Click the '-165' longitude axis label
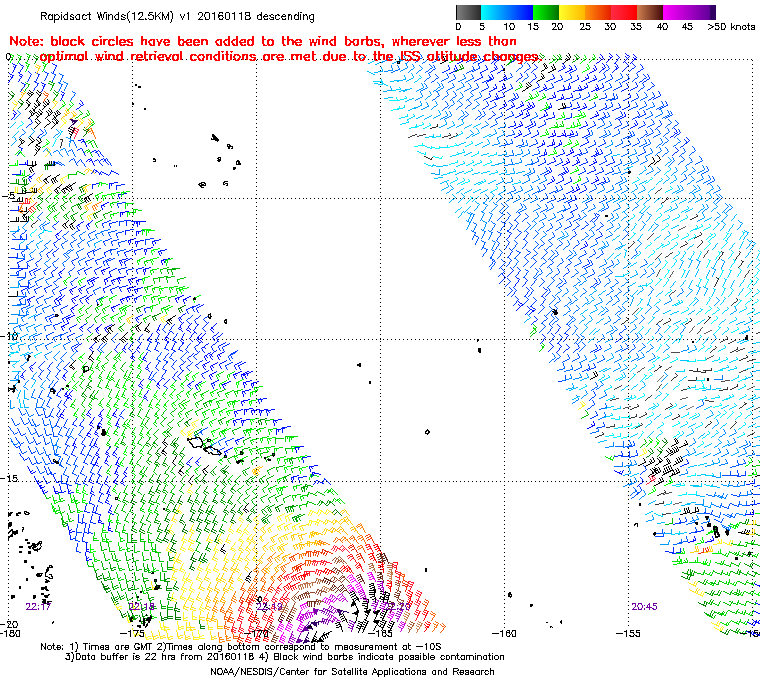Screen dimensions: 760x688 coord(380,634)
